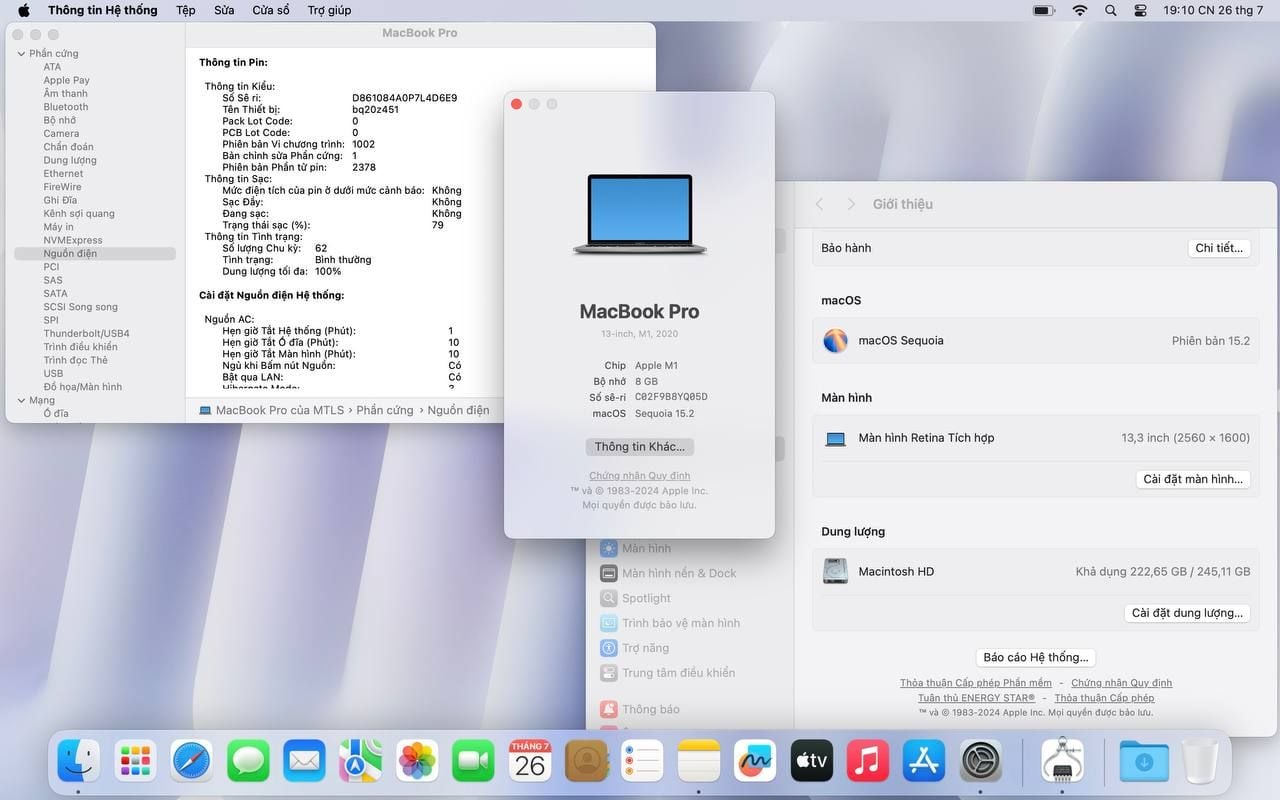The image size is (1280, 800).
Task: Open Reminders app in Dock
Action: click(642, 762)
